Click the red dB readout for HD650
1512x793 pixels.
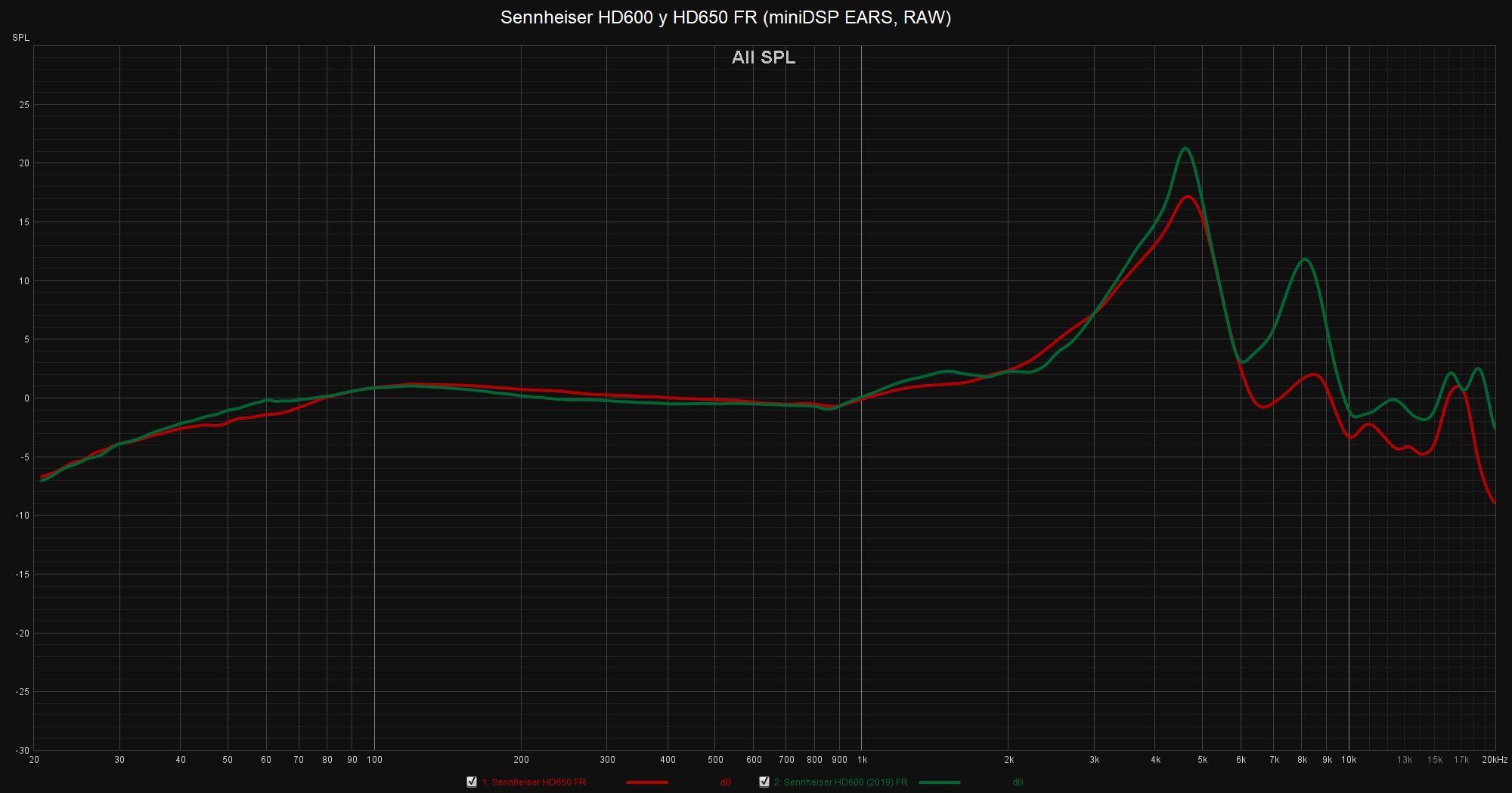[726, 782]
